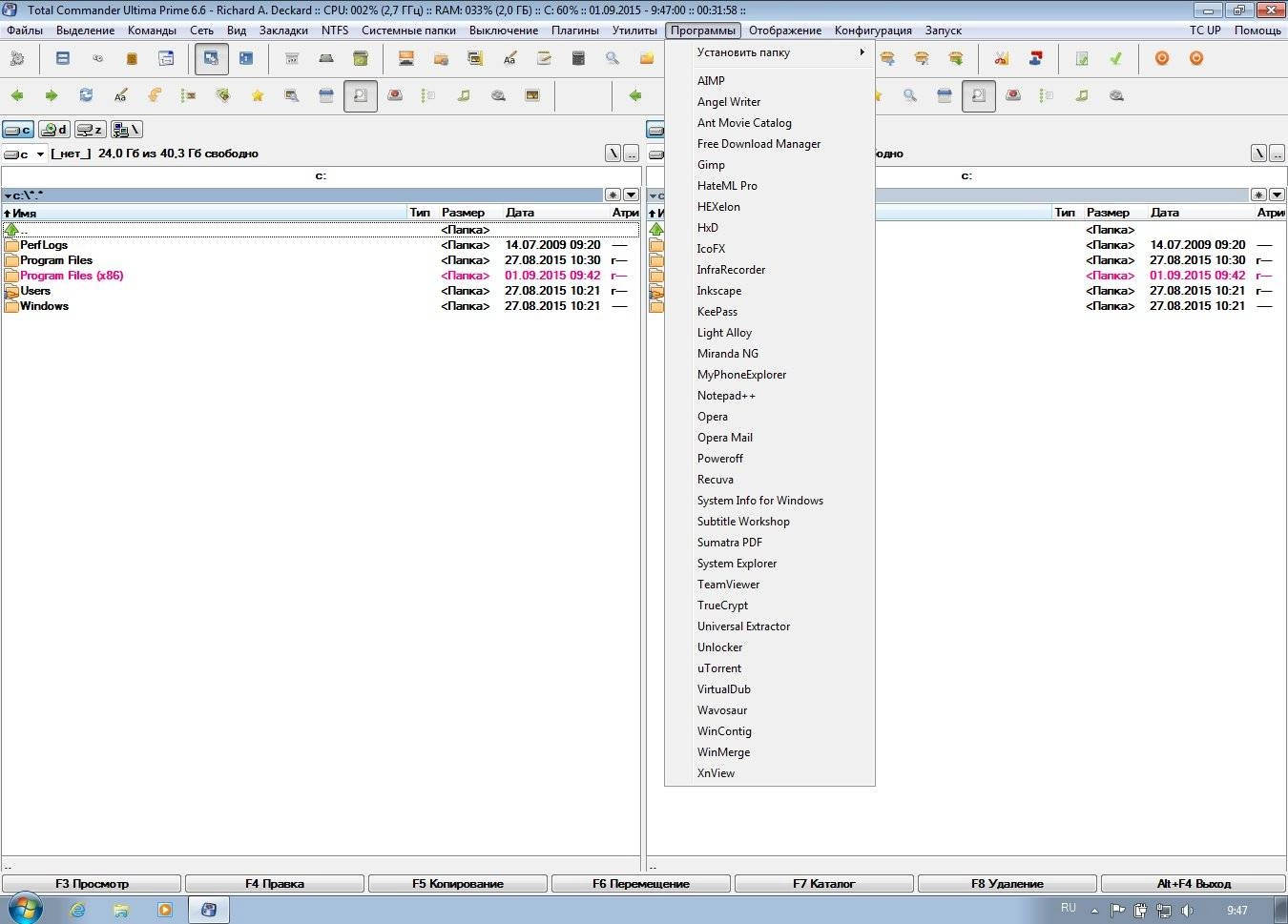This screenshot has width=1288, height=924.
Task: Click the monitor icon in top toolbar
Action: 406,59
